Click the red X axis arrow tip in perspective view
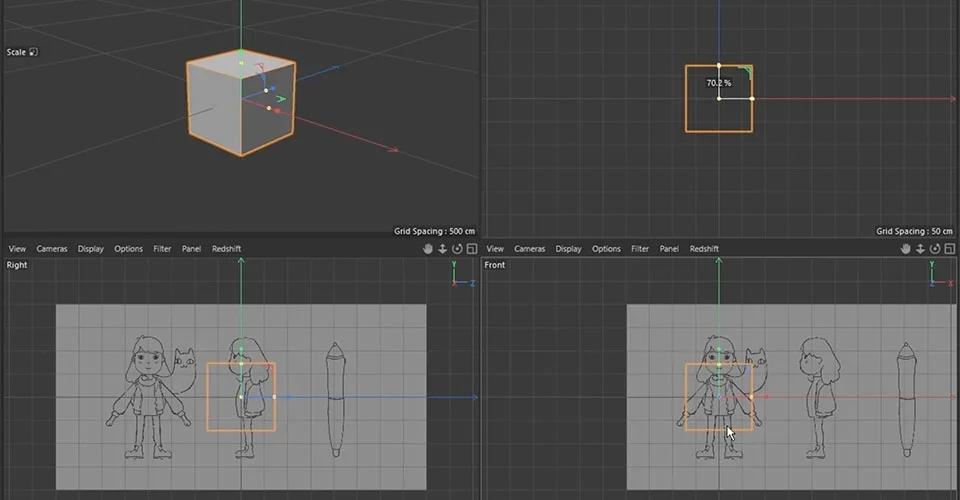Image resolution: width=960 pixels, height=500 pixels. (x=394, y=149)
